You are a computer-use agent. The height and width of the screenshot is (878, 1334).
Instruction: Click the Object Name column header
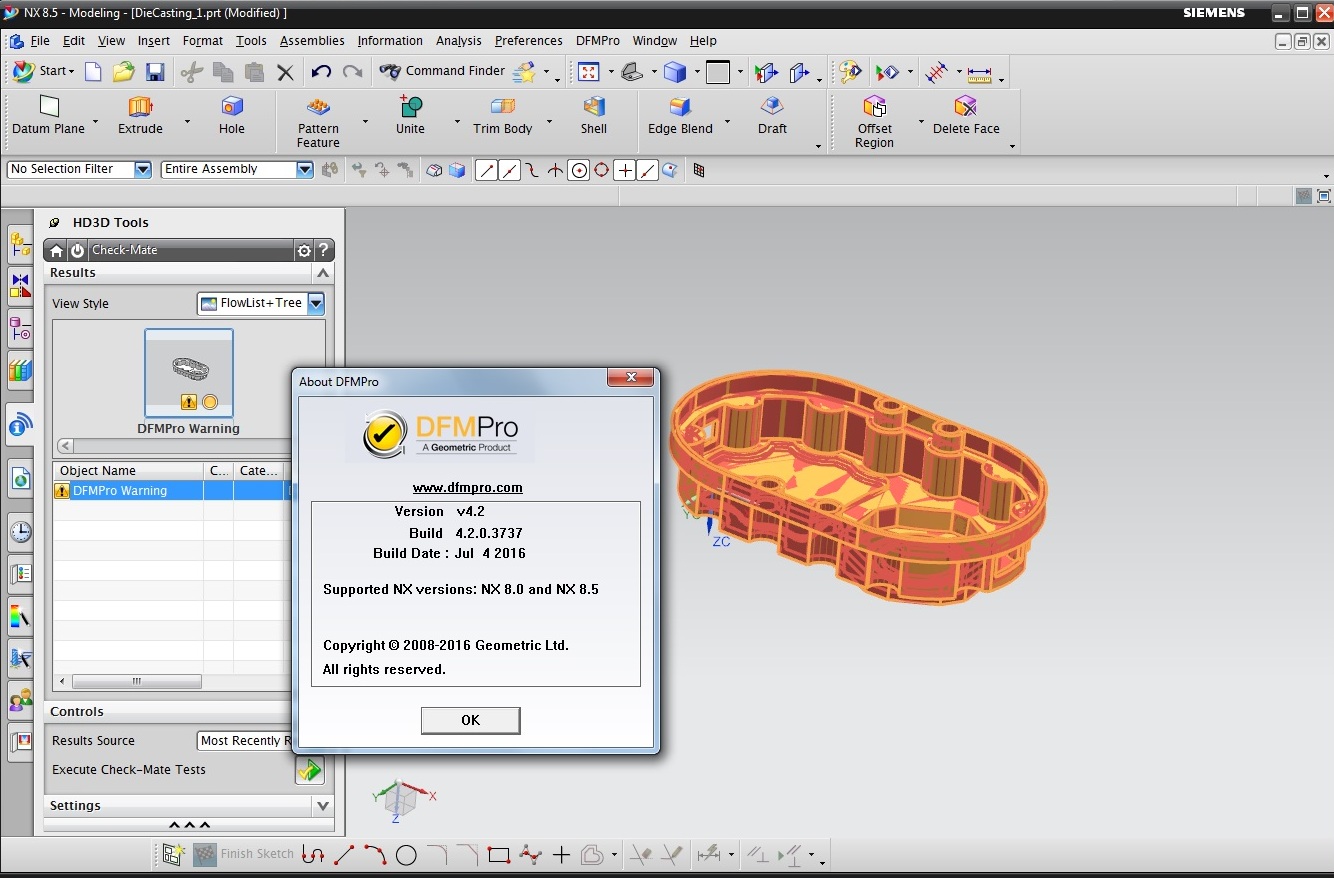[128, 471]
